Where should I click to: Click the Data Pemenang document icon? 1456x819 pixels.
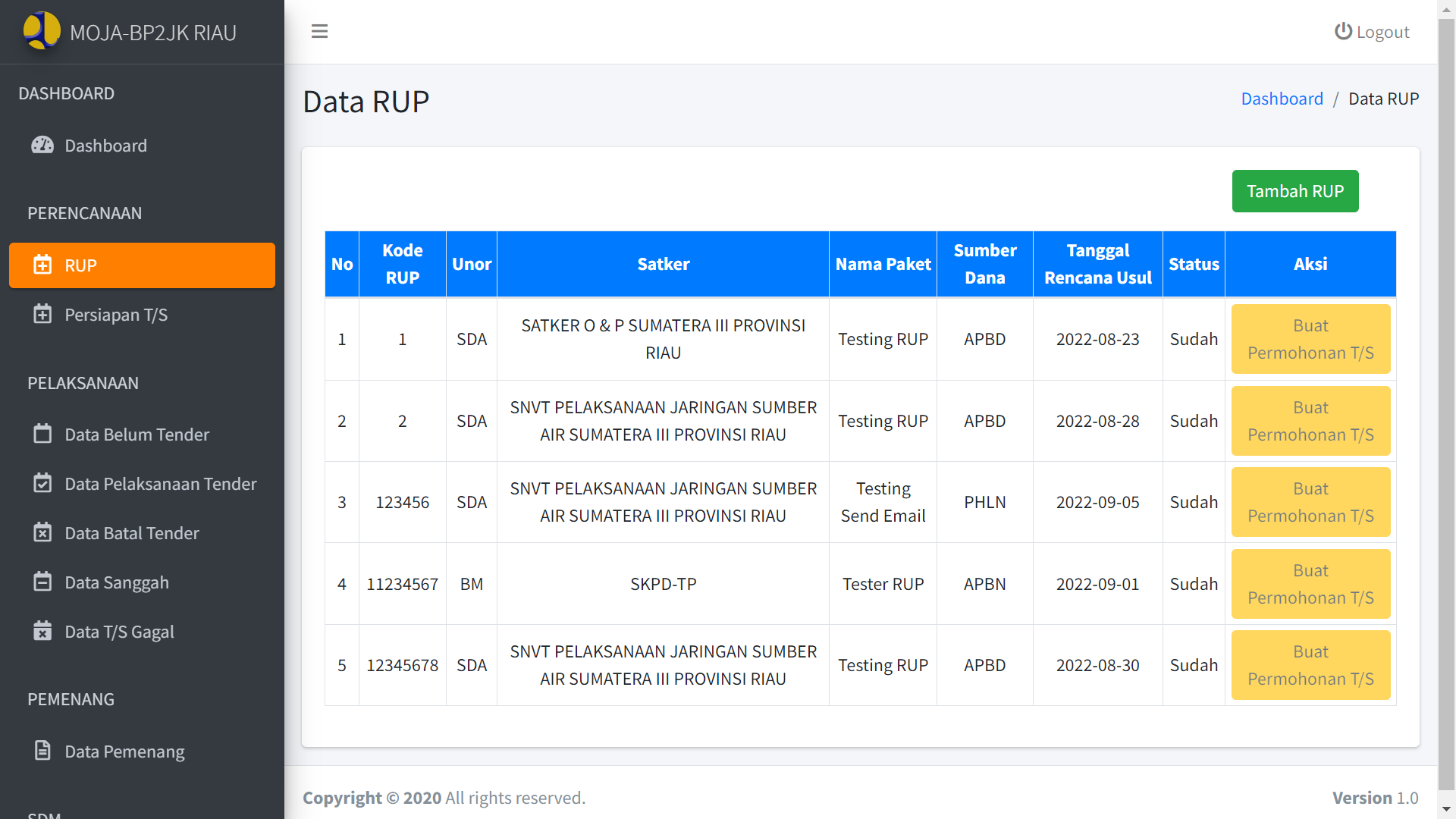point(42,751)
